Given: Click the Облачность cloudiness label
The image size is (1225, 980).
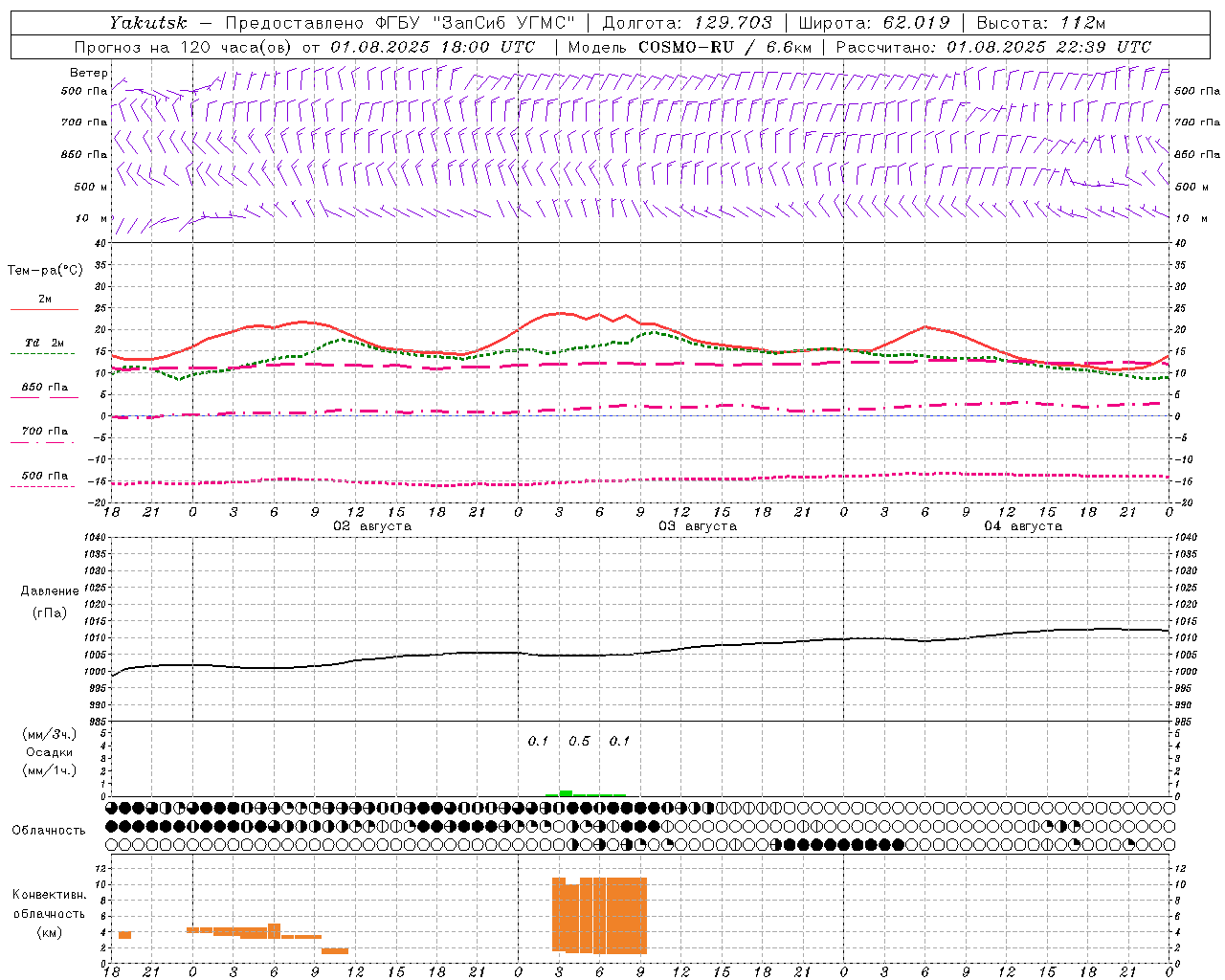Looking at the screenshot, I should 49,831.
